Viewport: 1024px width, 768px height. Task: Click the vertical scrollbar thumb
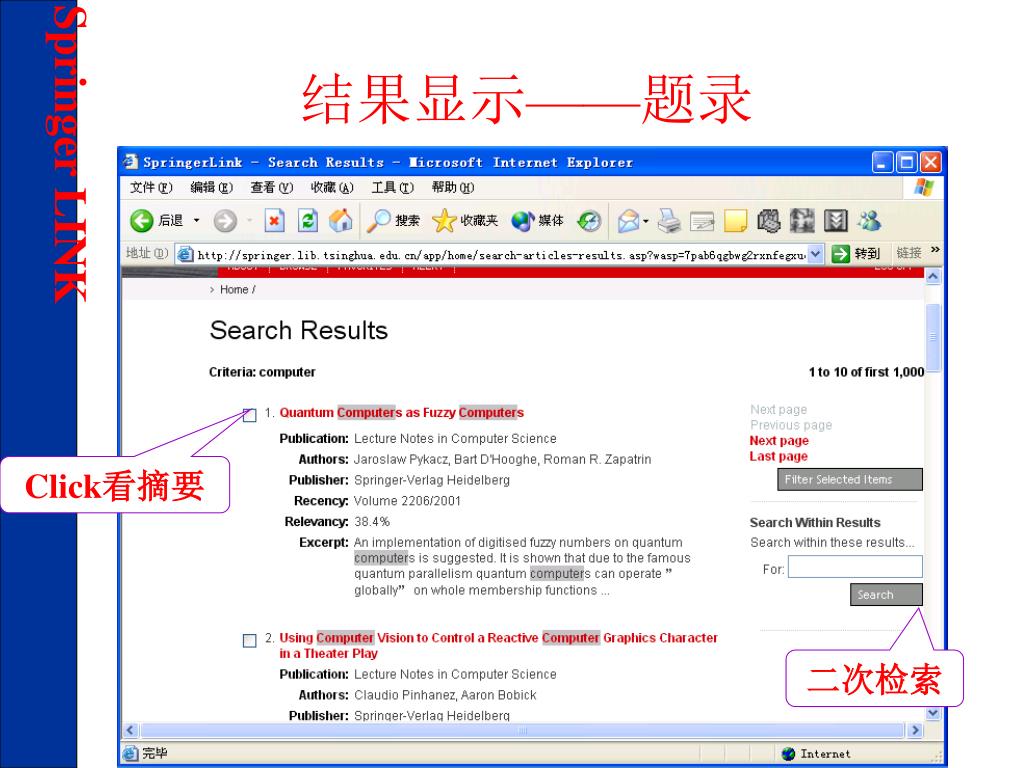click(x=933, y=338)
